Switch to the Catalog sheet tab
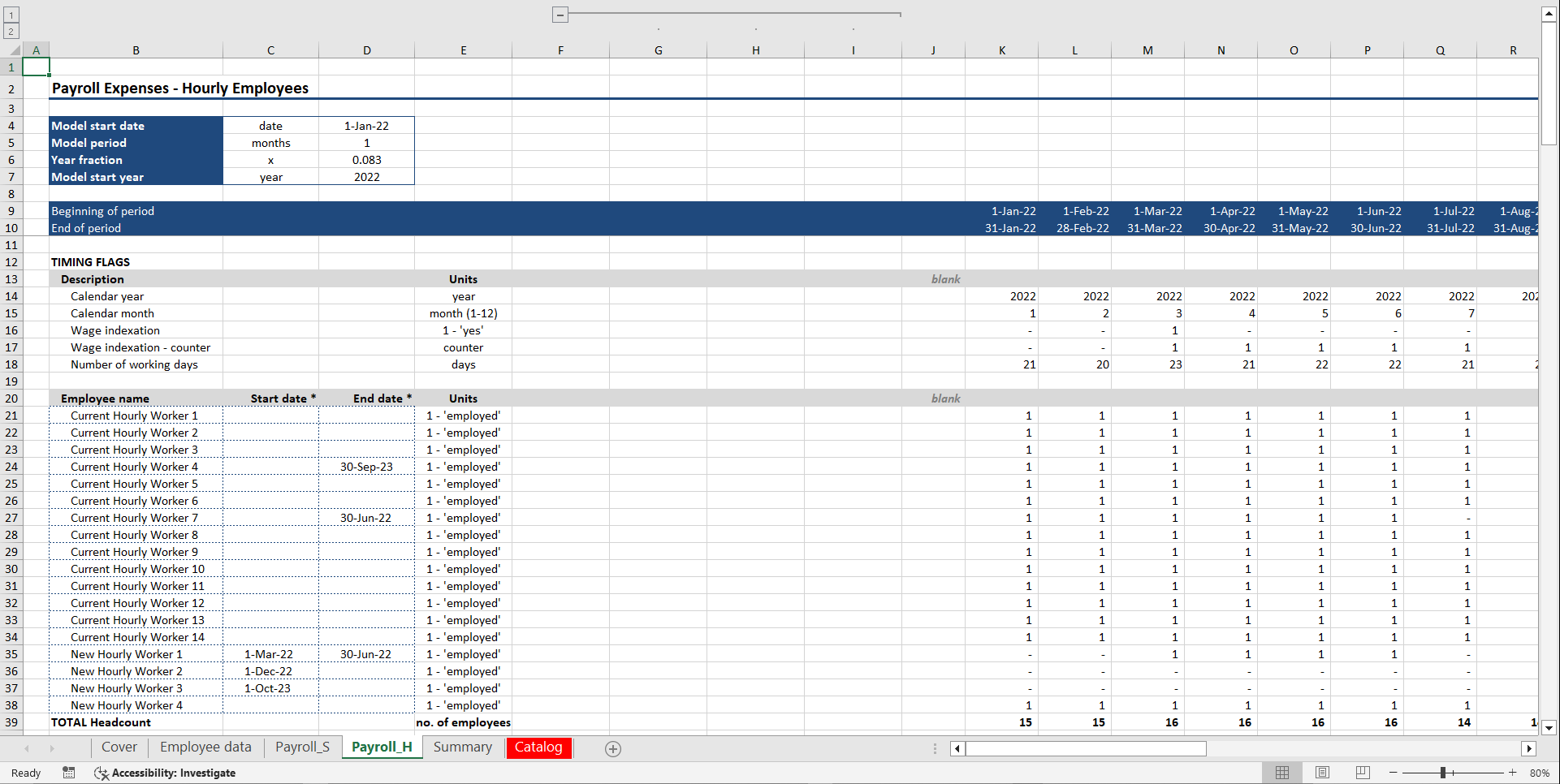Image resolution: width=1560 pixels, height=784 pixels. click(x=538, y=747)
